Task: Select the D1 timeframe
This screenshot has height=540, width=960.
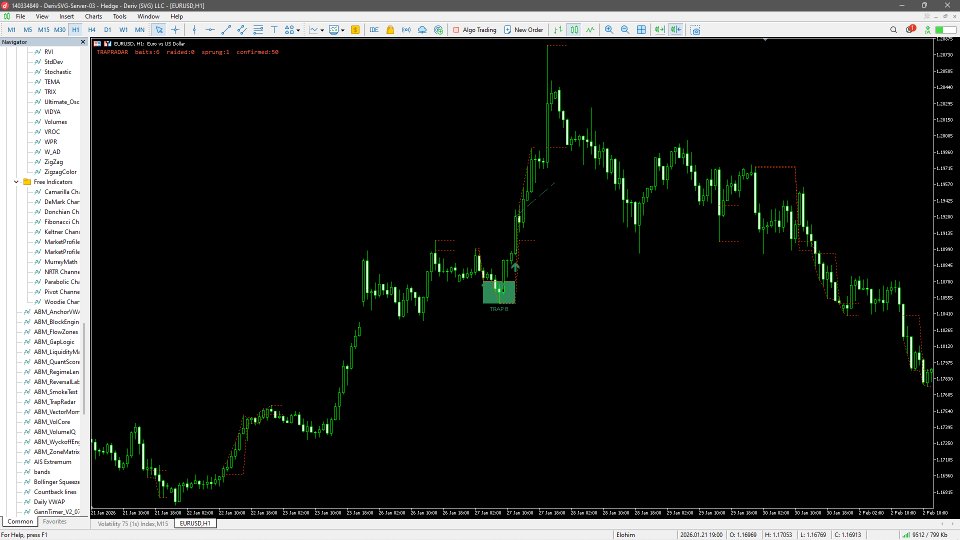Action: [x=108, y=29]
